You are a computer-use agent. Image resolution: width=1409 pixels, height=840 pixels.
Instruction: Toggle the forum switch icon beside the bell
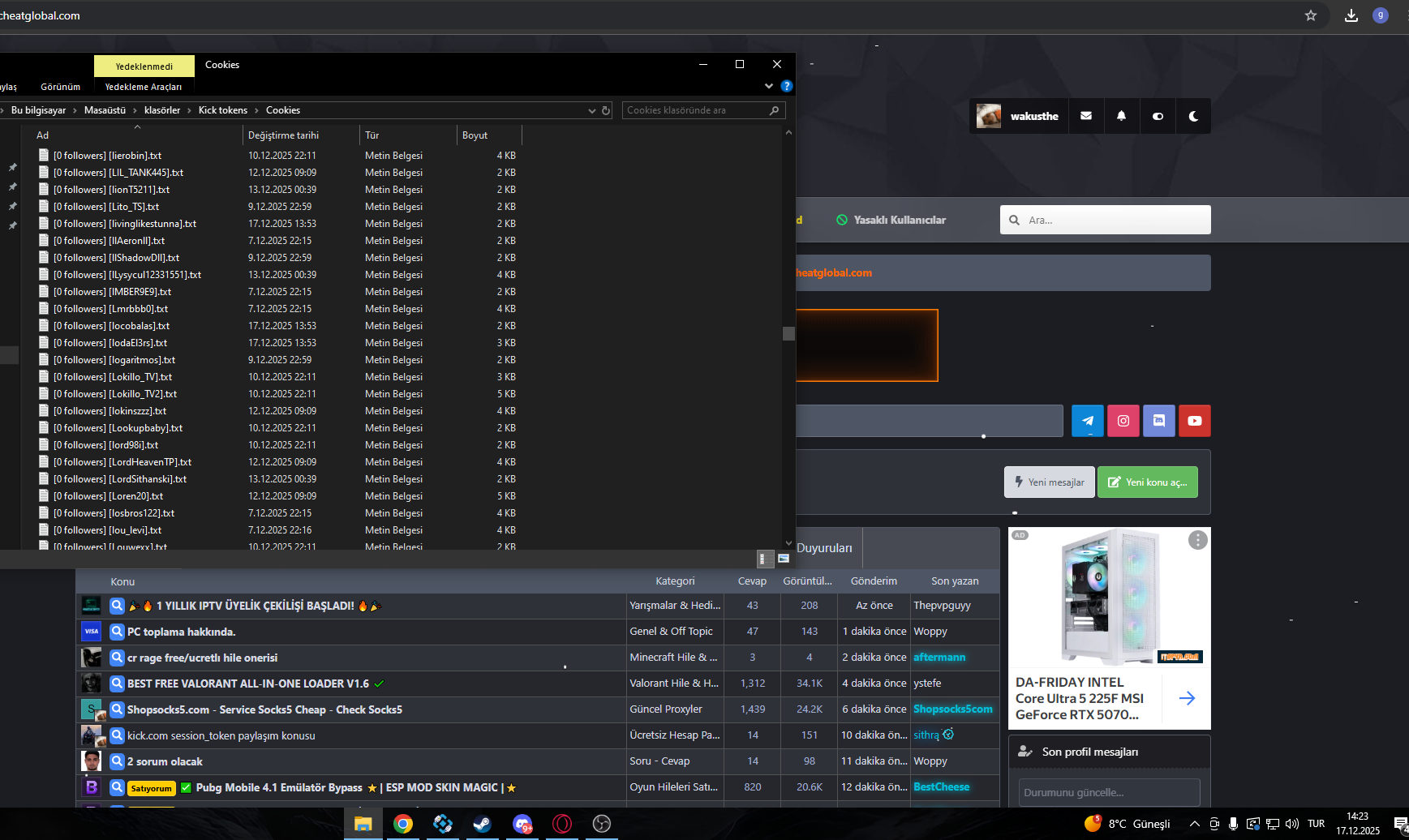coord(1158,116)
